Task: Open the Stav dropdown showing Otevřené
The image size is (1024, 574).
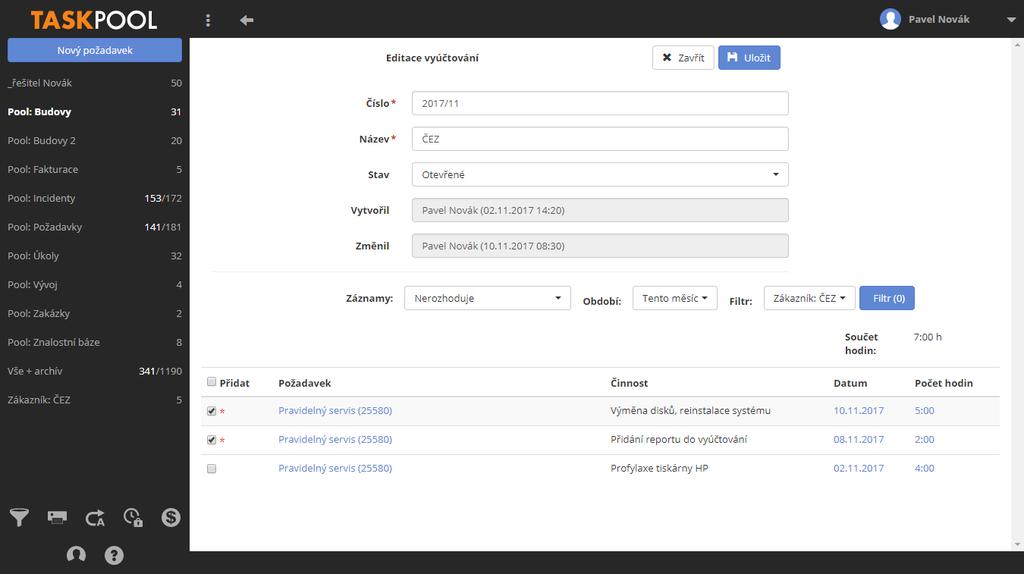Action: [x=600, y=174]
